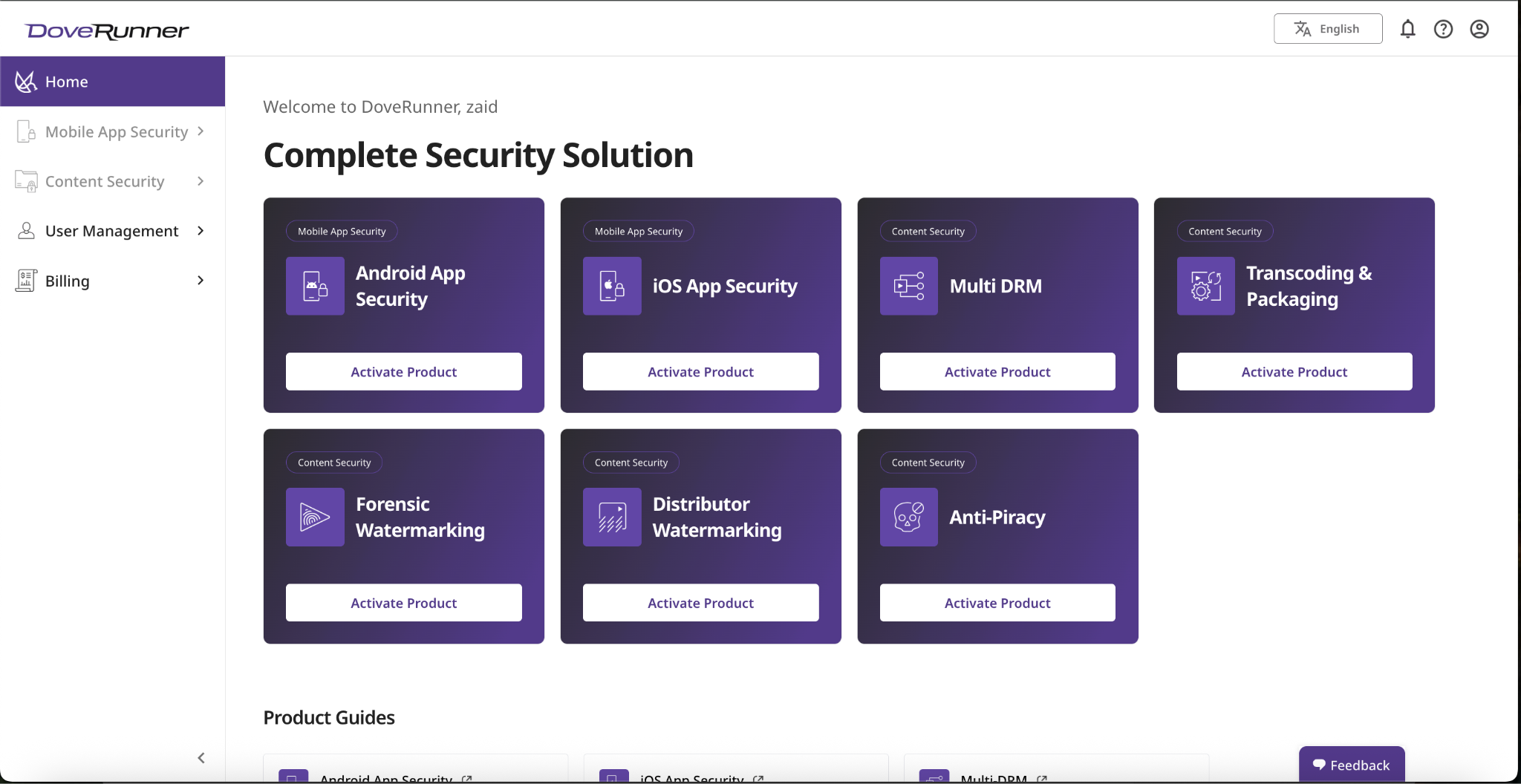Image resolution: width=1521 pixels, height=784 pixels.
Task: Click Content Security tag on Anti-Piracy card
Action: click(x=928, y=462)
